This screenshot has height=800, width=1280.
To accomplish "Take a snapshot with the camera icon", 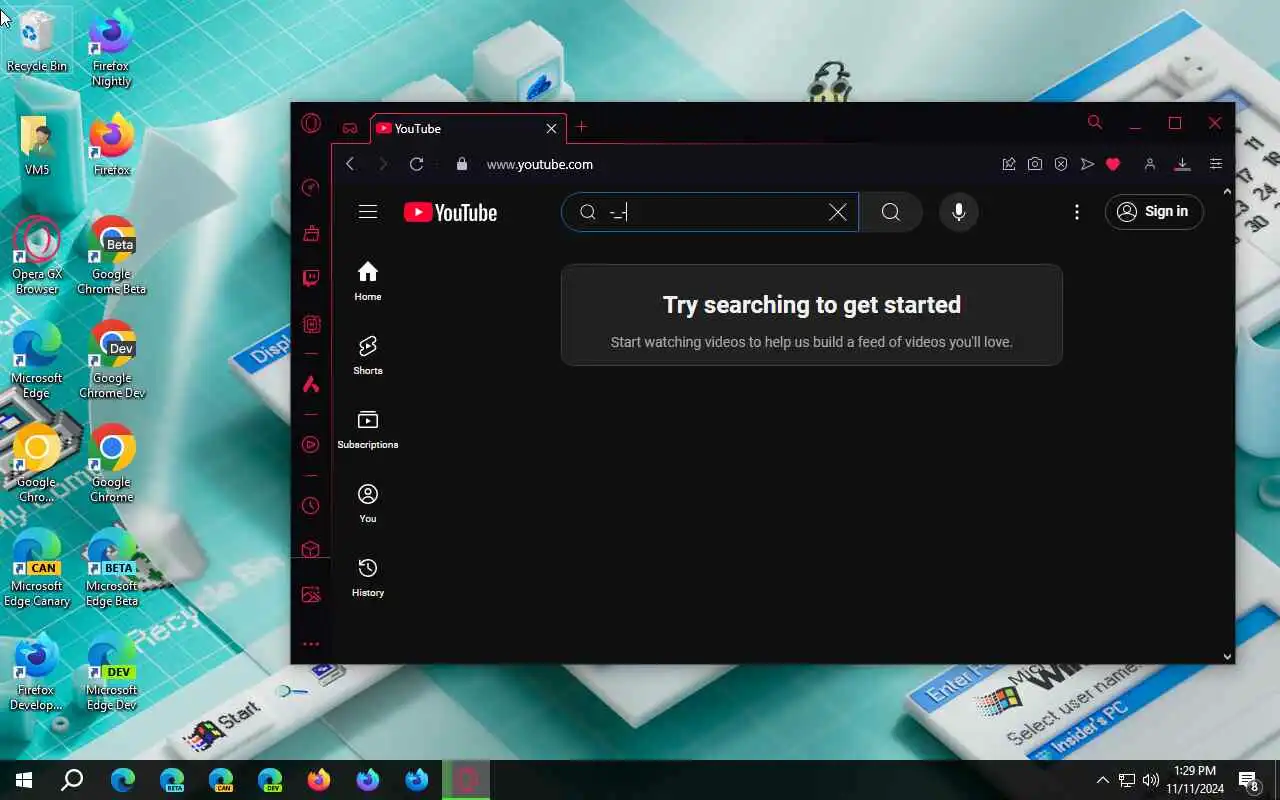I will (x=1035, y=164).
